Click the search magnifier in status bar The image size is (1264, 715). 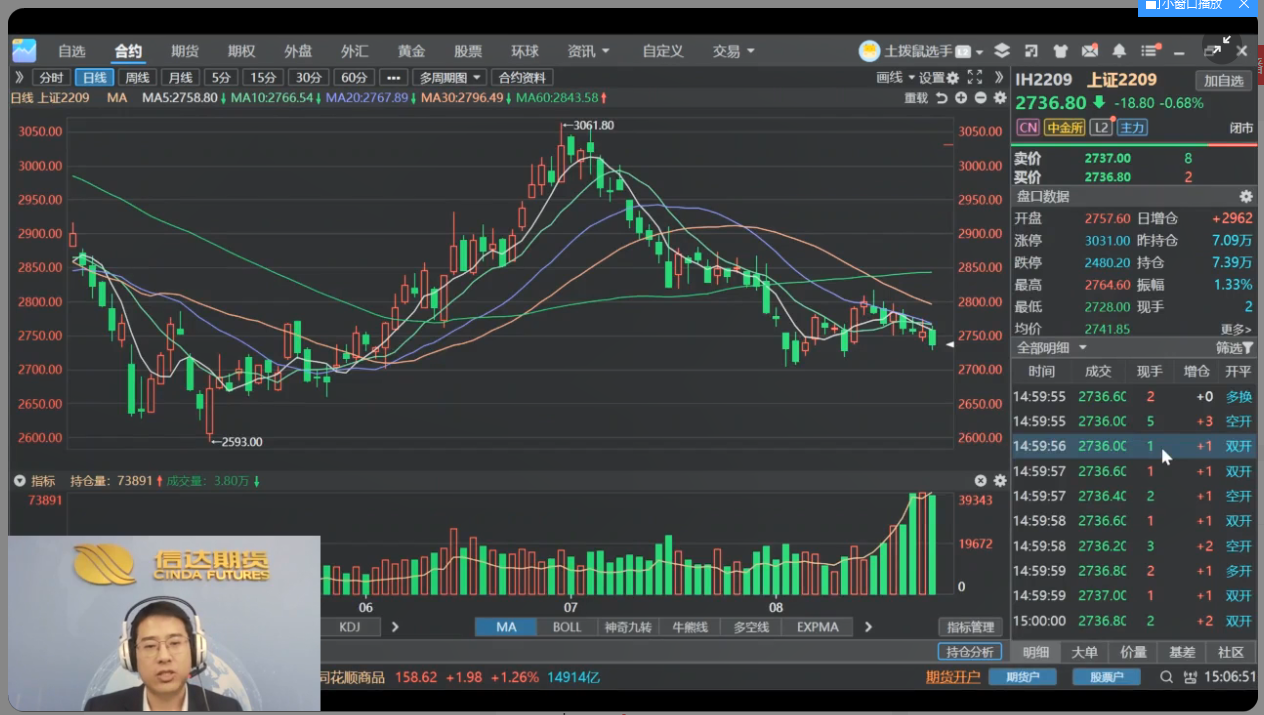(x=1166, y=678)
